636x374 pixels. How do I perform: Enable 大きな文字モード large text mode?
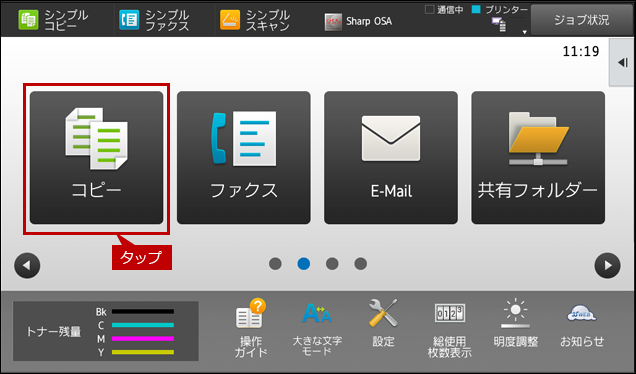click(317, 328)
